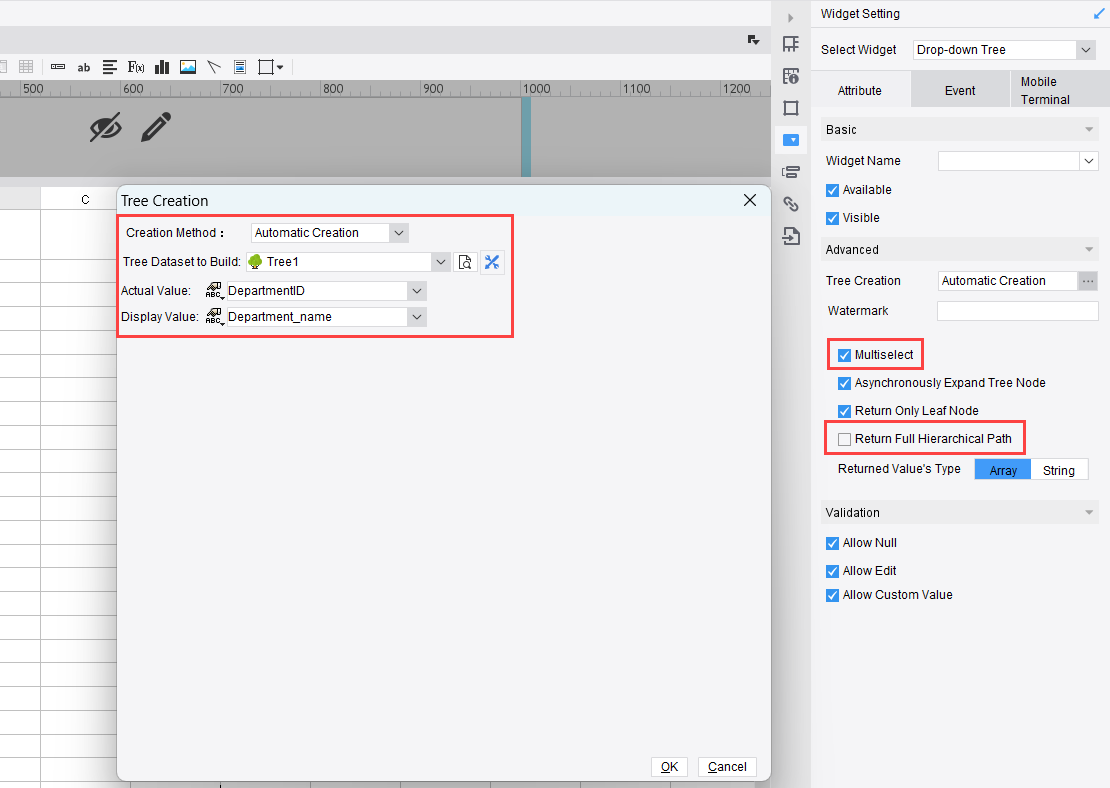Click the highlighted widget panel icon in sidebar
Image resolution: width=1110 pixels, height=788 pixels.
pos(791,140)
